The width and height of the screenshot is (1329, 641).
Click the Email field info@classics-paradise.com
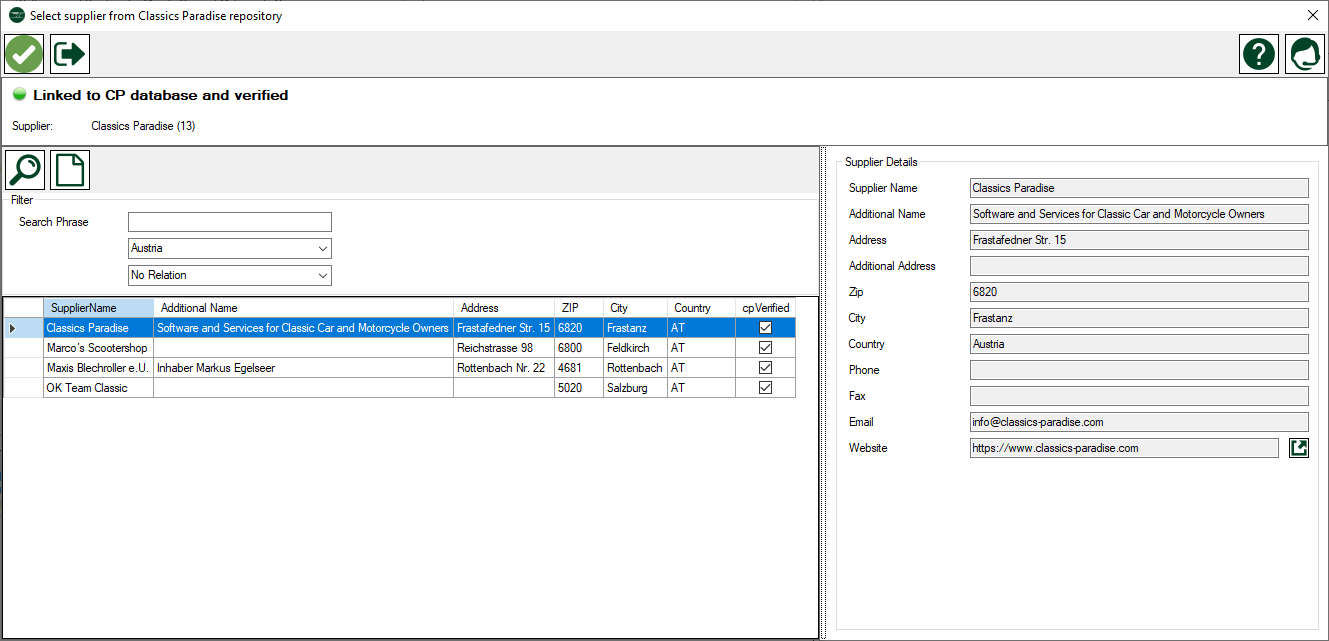click(1139, 422)
